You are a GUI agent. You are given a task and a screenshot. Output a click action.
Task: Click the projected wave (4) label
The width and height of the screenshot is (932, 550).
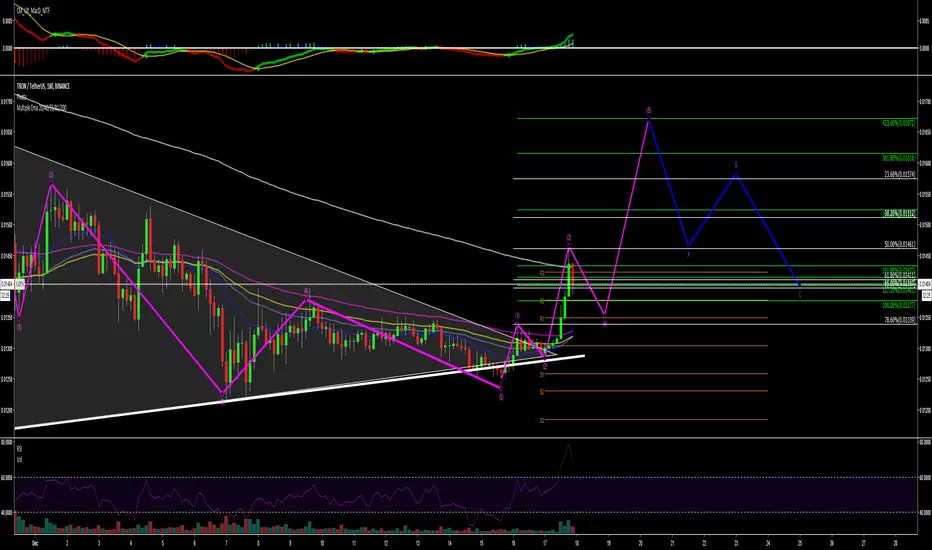pos(604,324)
